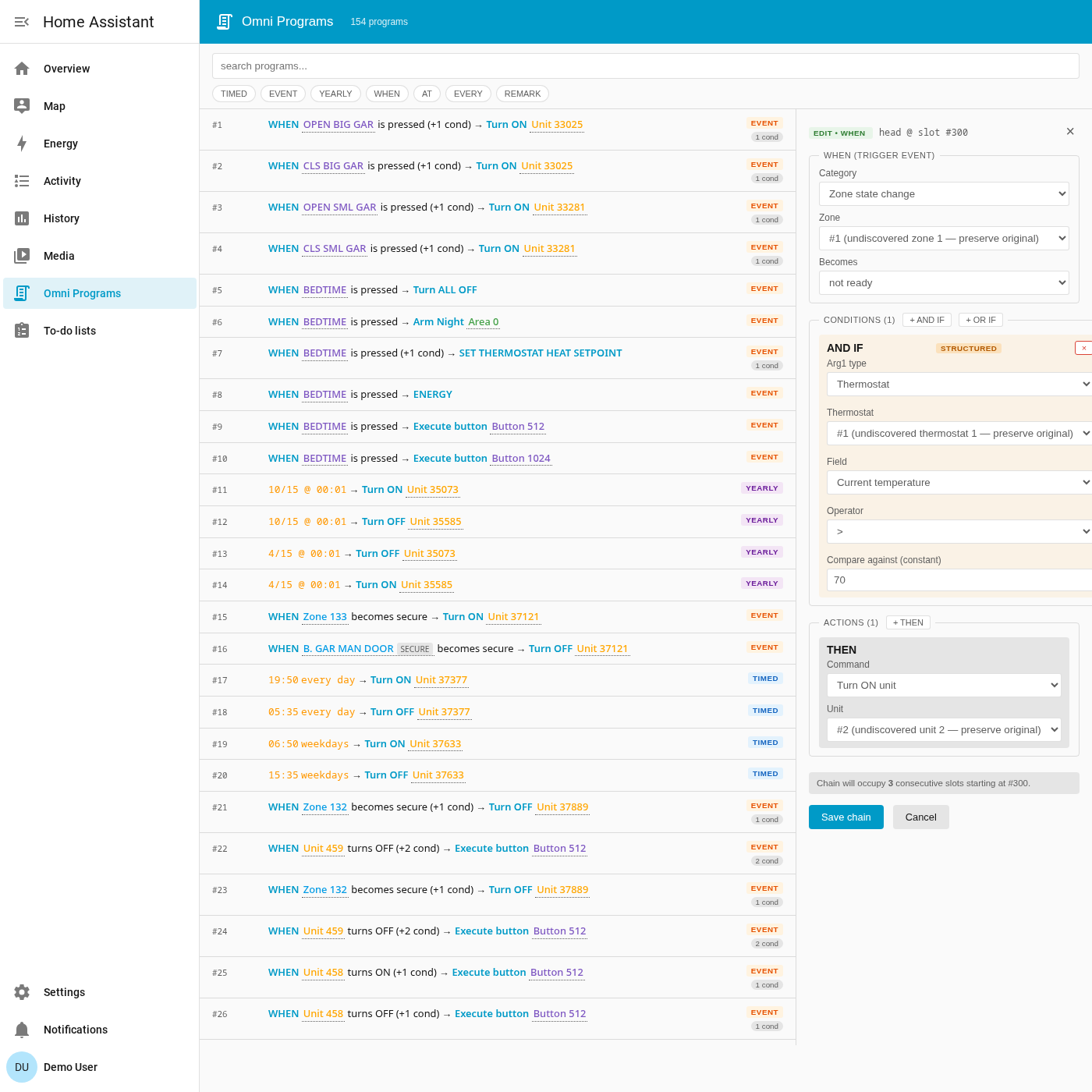Select program #17 19:50 every day
The width and height of the screenshot is (1092, 1092).
point(498,680)
